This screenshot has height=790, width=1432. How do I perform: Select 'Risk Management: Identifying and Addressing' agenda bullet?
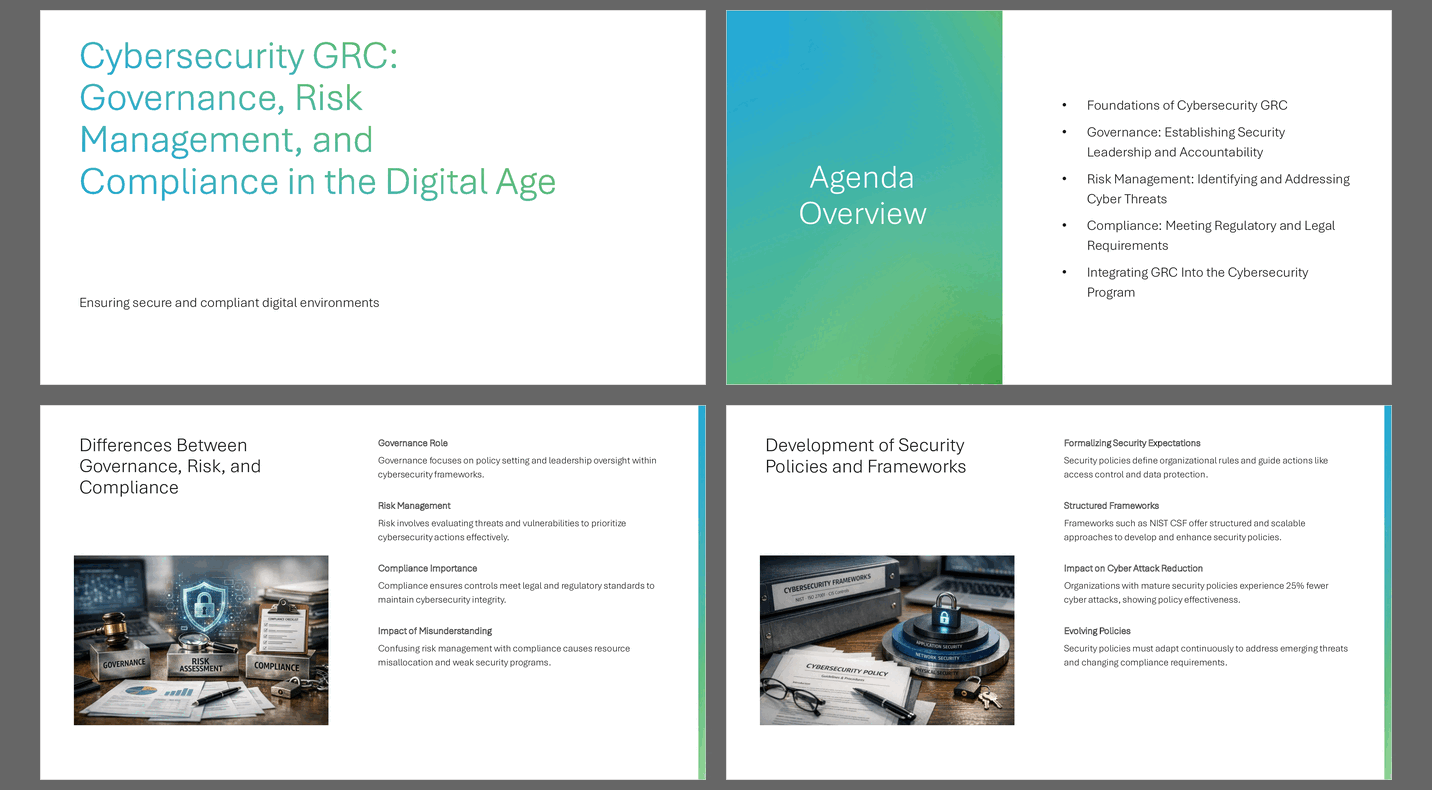click(1217, 189)
